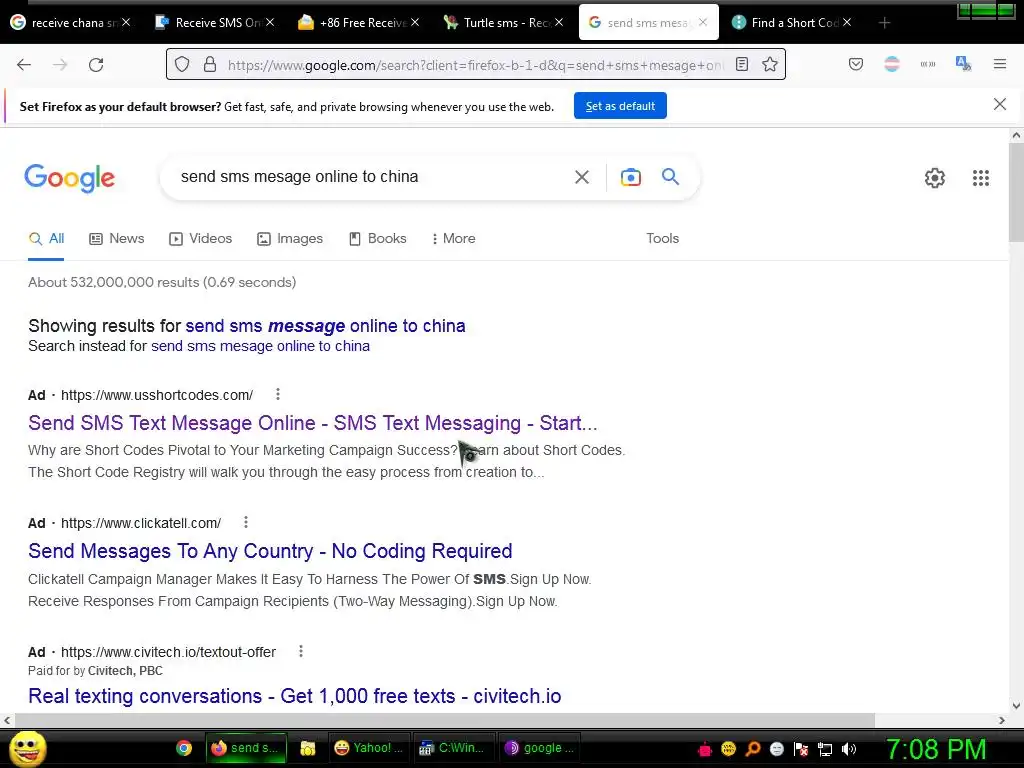The height and width of the screenshot is (768, 1024).
Task: Close the Find a Short Code tab
Action: pyautogui.click(x=846, y=22)
